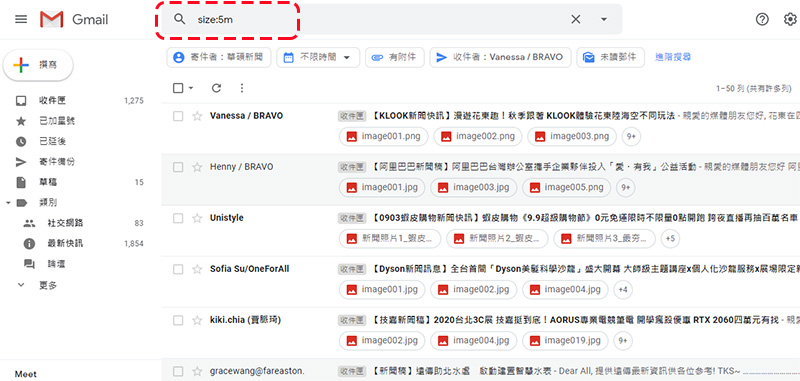Open the 阿里巴巴新聞稿 email subject
The height and width of the screenshot is (381, 800).
click(534, 167)
